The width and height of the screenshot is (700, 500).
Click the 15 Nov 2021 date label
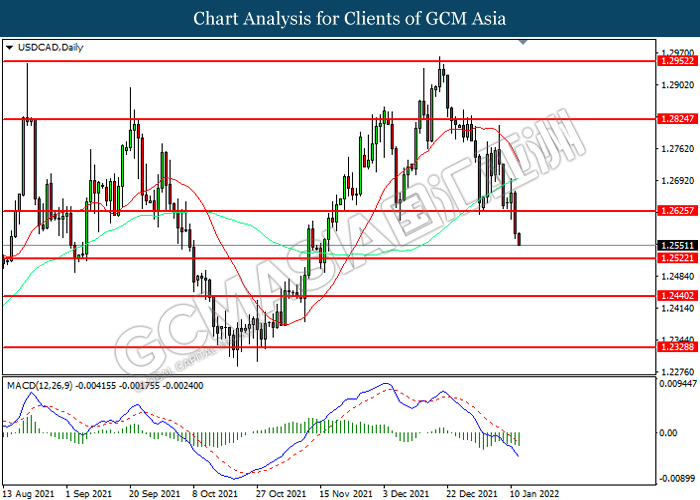346,494
